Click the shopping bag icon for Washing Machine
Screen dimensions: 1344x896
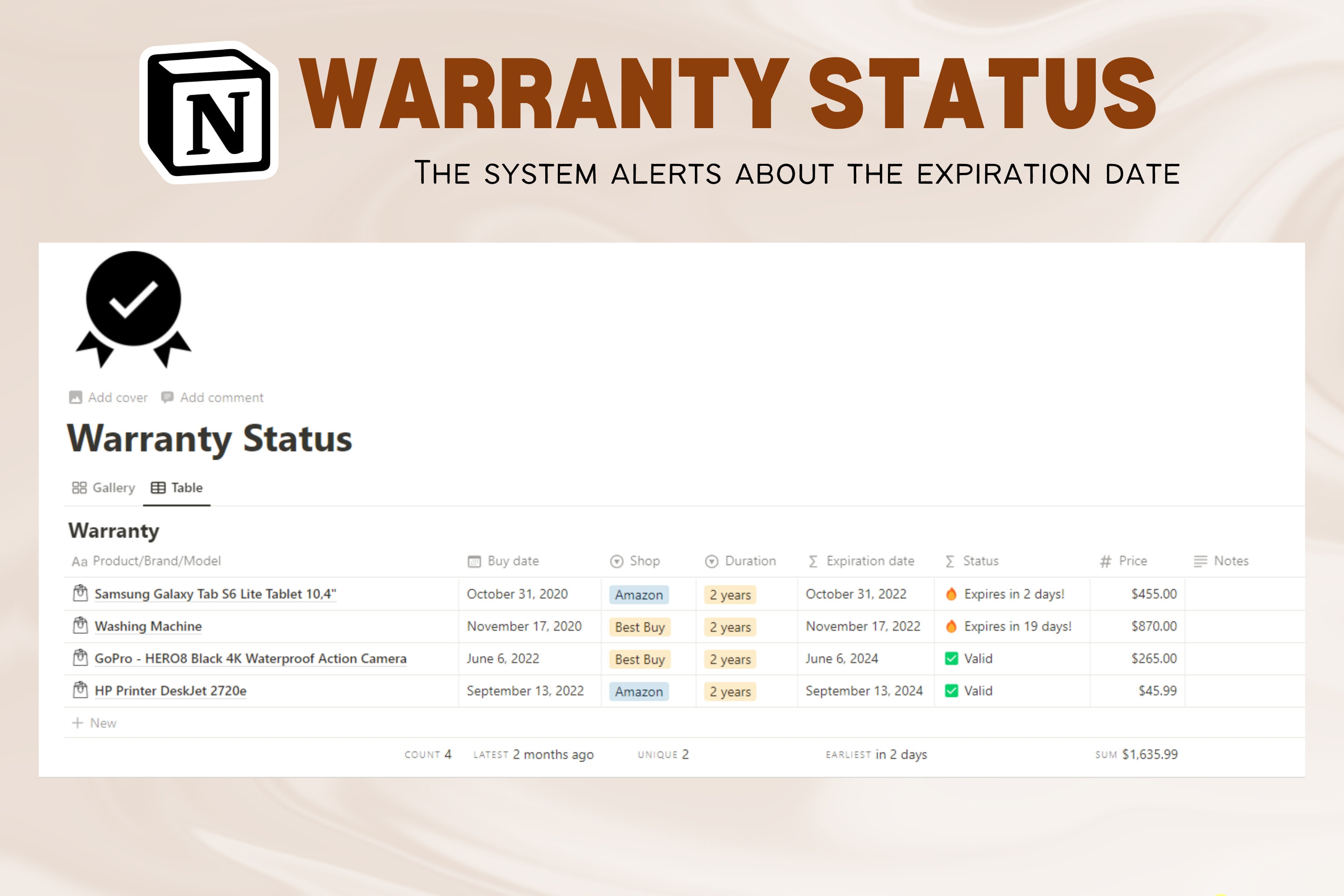[80, 625]
